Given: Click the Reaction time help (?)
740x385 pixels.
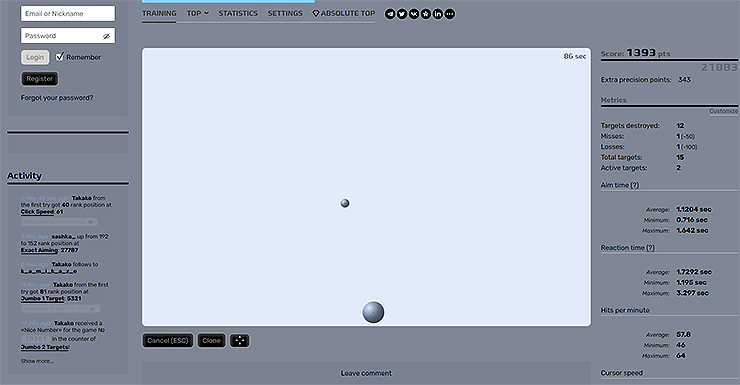Looking at the screenshot, I should 650,248.
